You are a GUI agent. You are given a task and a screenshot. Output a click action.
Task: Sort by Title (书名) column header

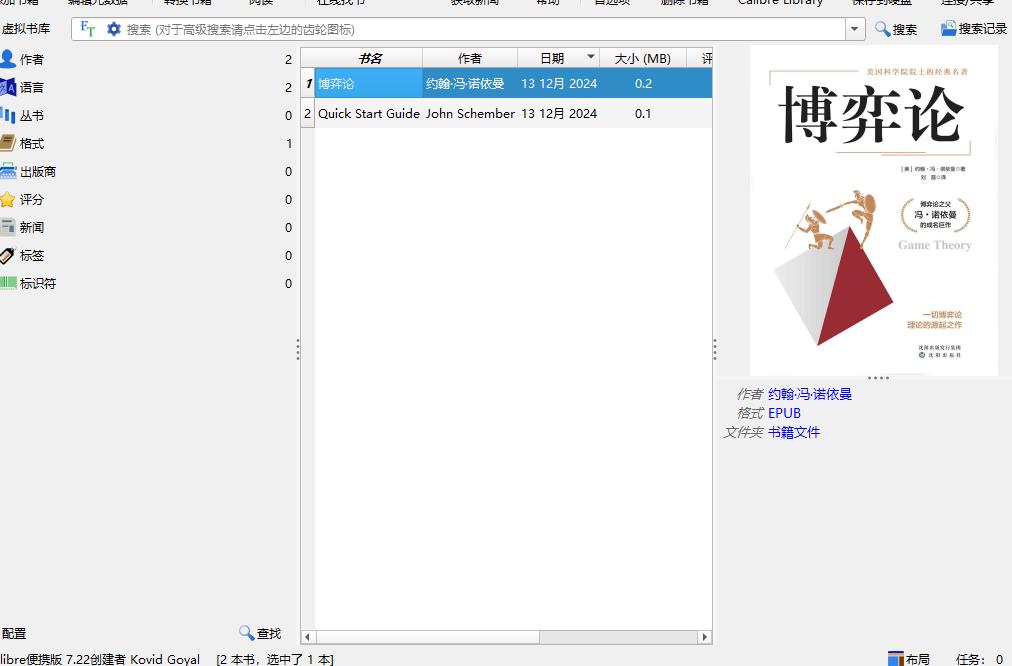[369, 58]
